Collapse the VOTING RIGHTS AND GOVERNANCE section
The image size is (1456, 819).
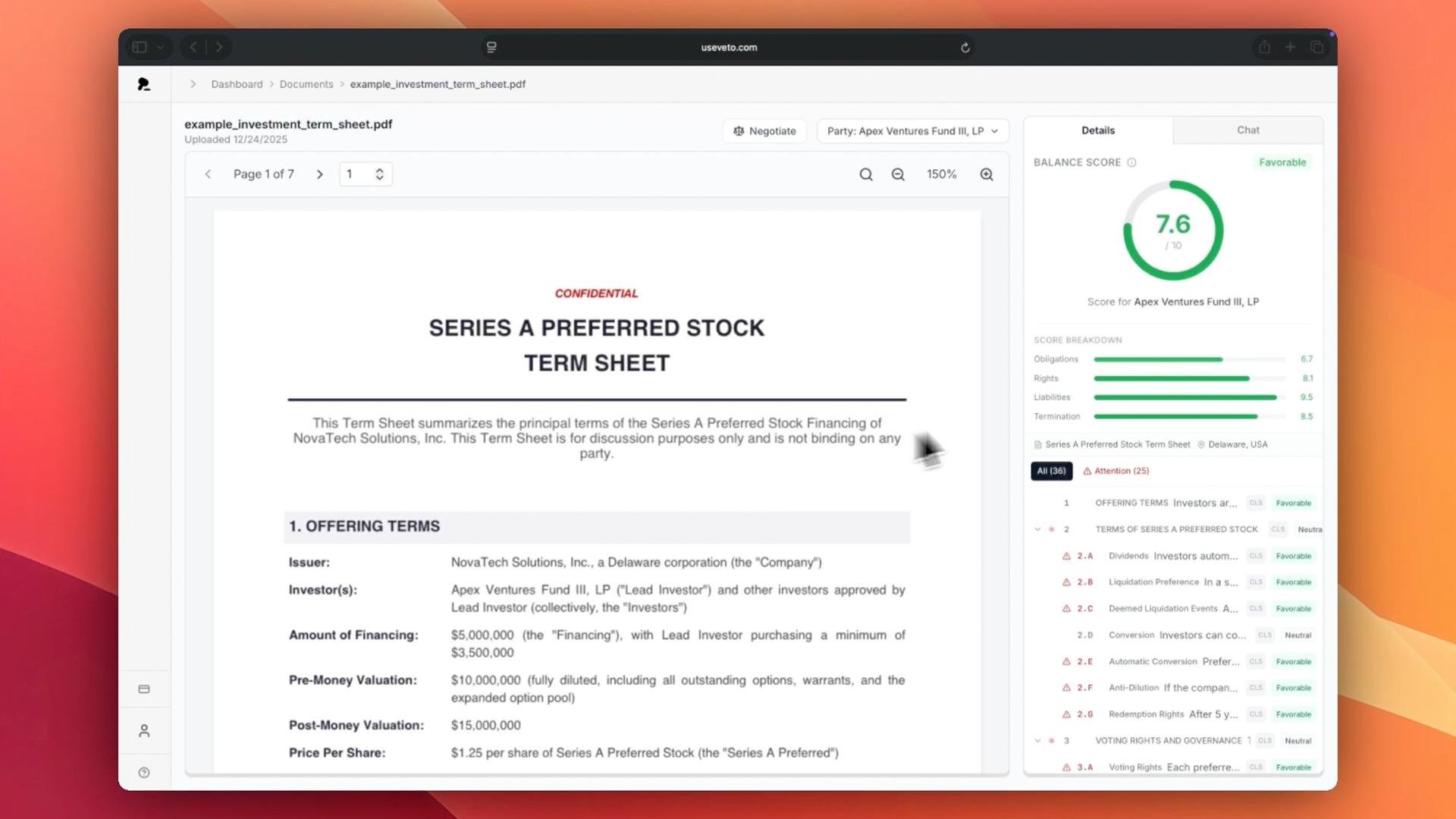click(x=1038, y=741)
